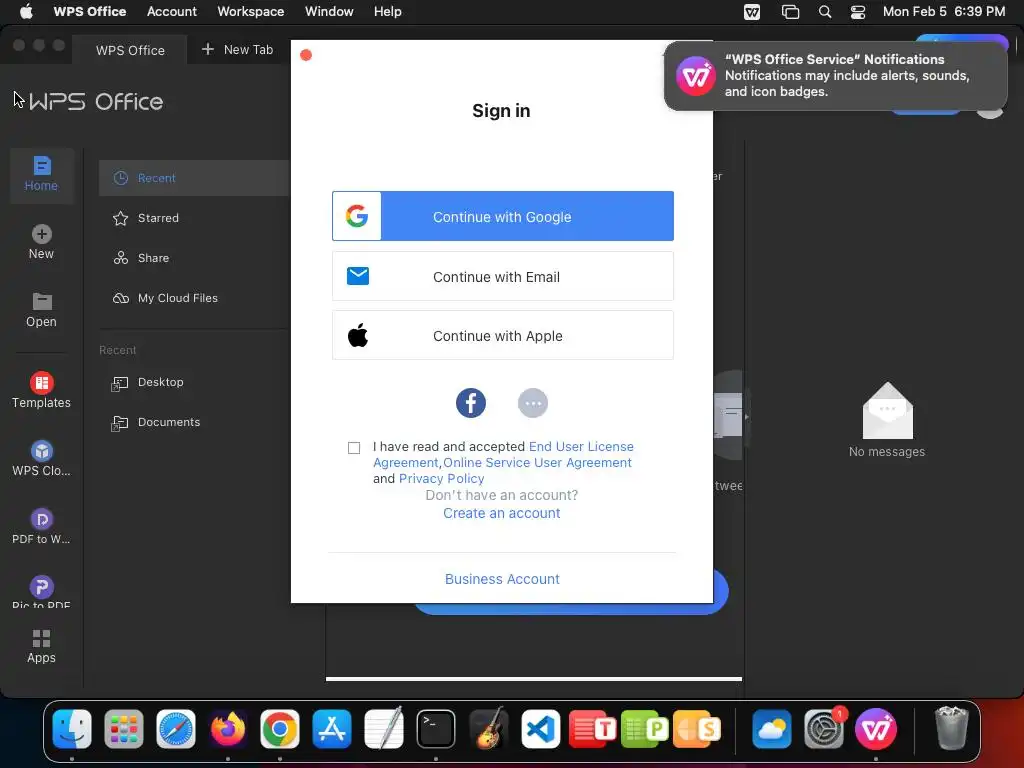Open Launchpad from the Dock
1024x768 pixels.
point(123,729)
